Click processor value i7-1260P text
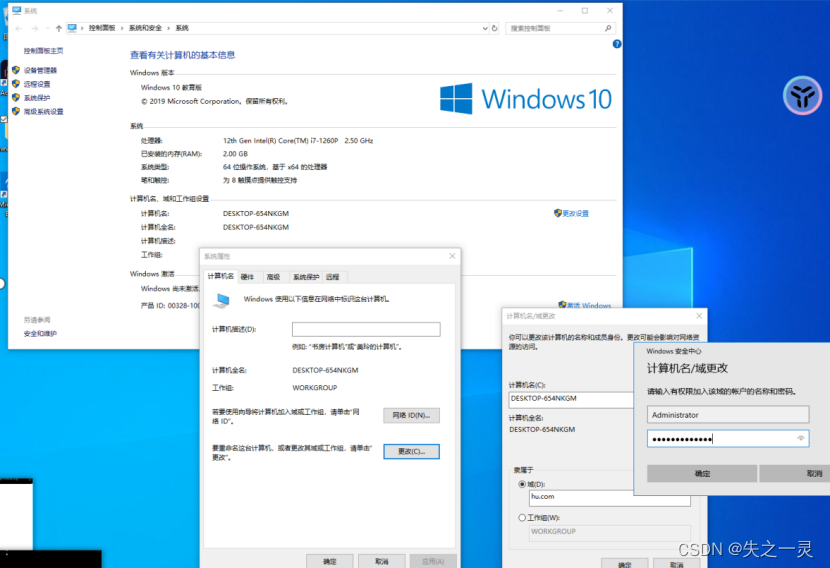Image resolution: width=830 pixels, height=568 pixels. [298, 141]
